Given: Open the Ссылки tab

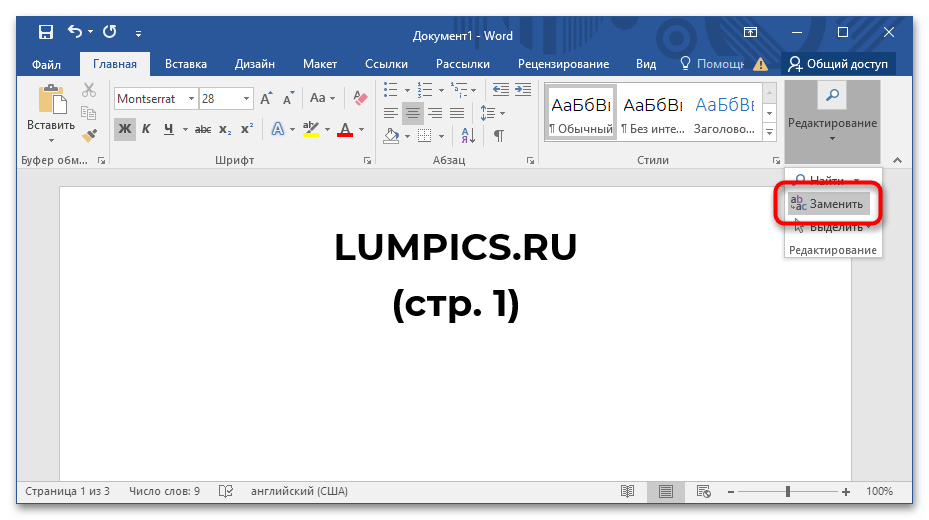Looking at the screenshot, I should 386,64.
